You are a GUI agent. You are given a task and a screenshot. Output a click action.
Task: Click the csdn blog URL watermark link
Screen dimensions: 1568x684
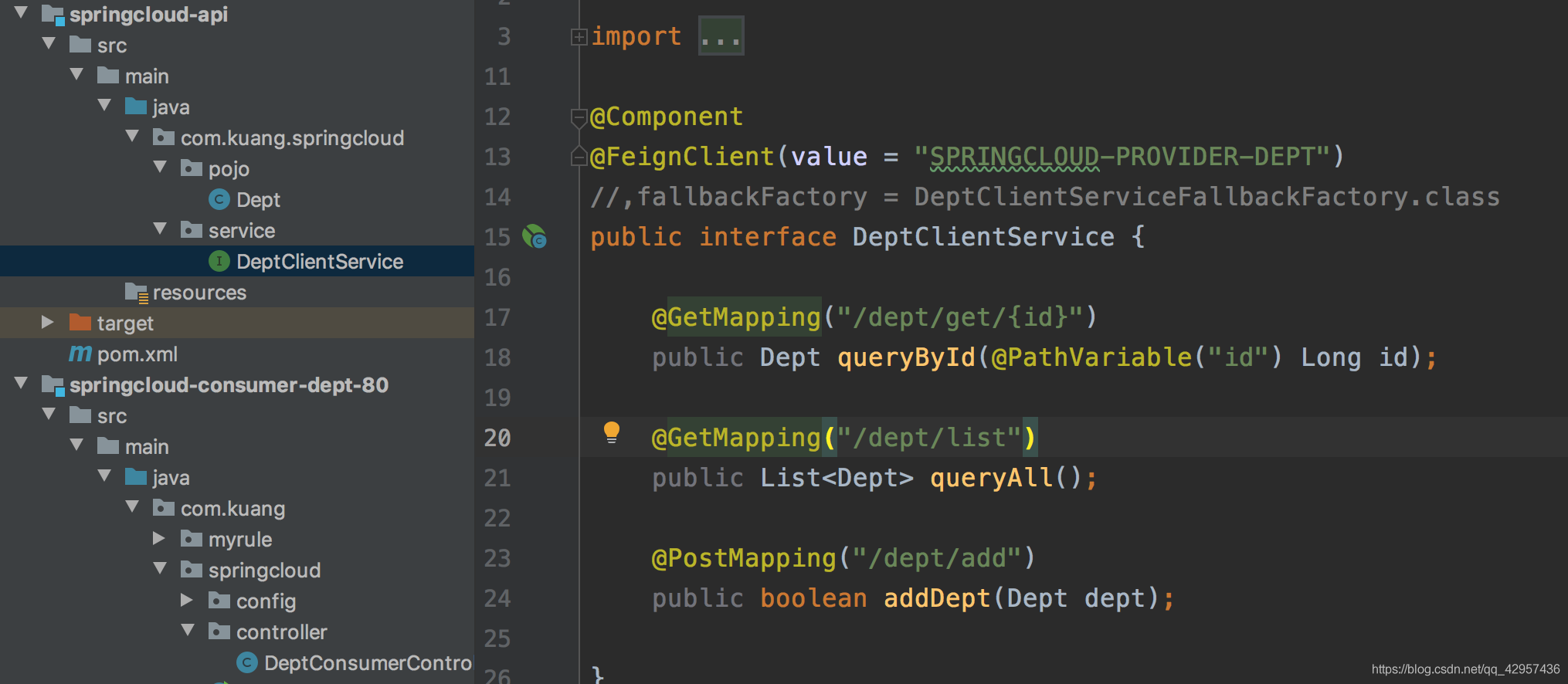[x=1465, y=669]
